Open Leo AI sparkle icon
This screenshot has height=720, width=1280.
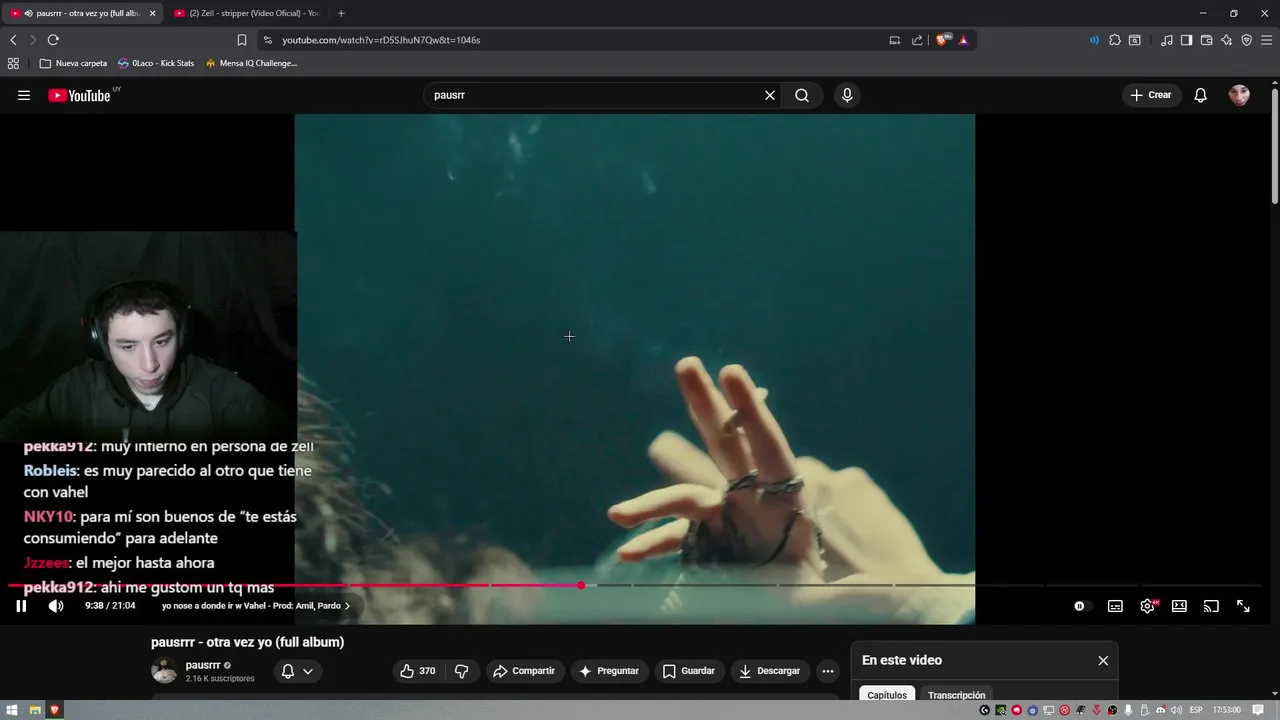coord(1226,40)
